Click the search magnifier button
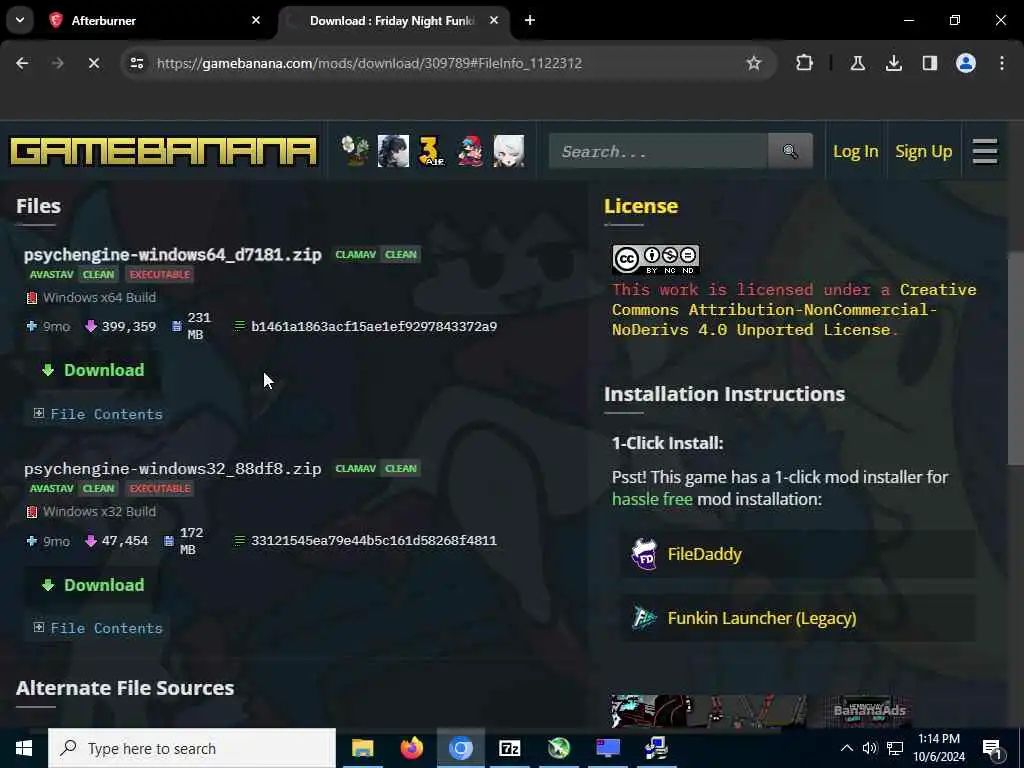Screen dimensions: 1024x768 pos(790,151)
